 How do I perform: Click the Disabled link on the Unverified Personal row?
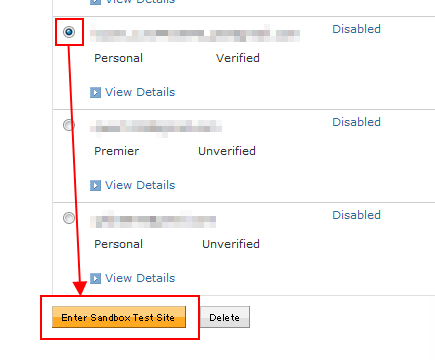pyautogui.click(x=356, y=215)
